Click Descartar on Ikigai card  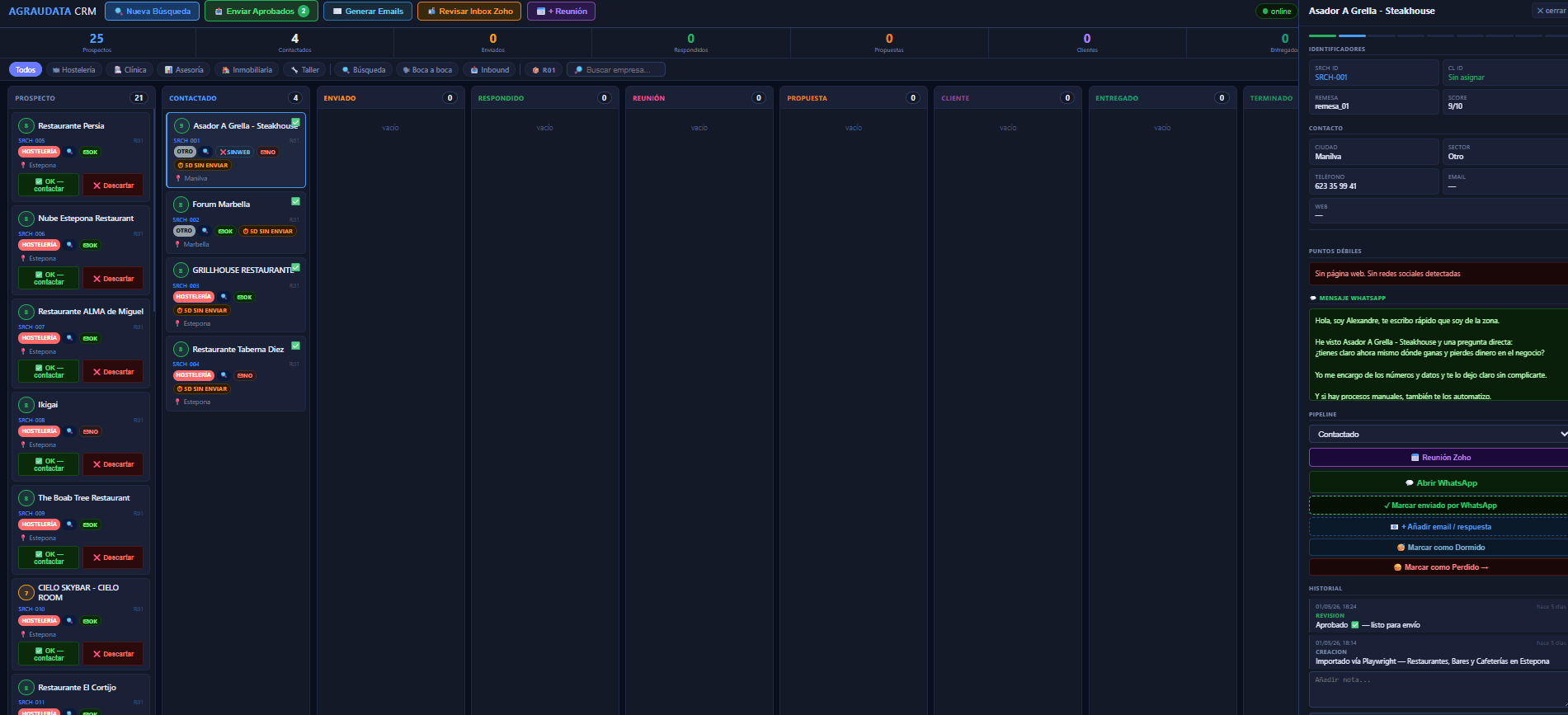pos(113,464)
